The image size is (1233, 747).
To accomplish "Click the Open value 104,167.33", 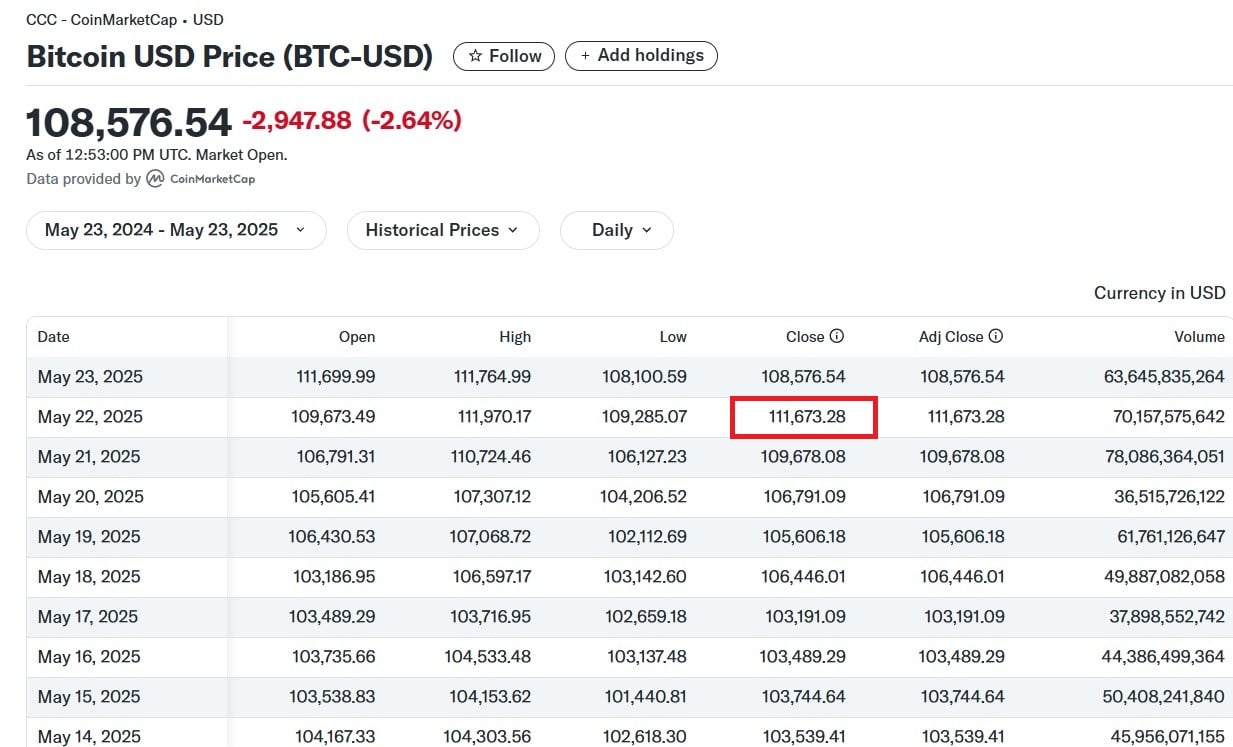I will 335,737.
